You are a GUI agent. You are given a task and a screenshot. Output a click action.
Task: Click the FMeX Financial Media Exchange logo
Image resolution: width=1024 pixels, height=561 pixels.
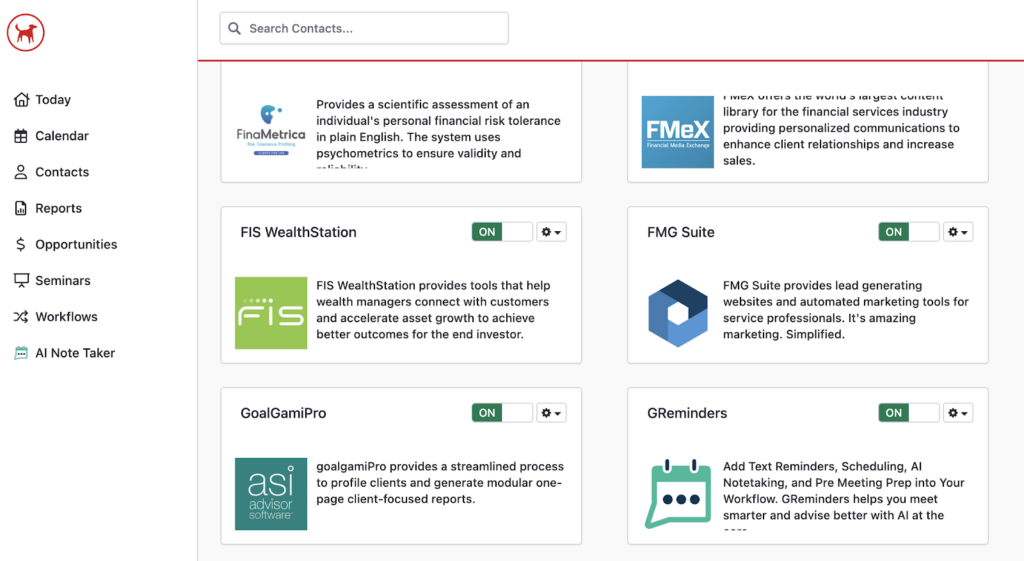[677, 132]
